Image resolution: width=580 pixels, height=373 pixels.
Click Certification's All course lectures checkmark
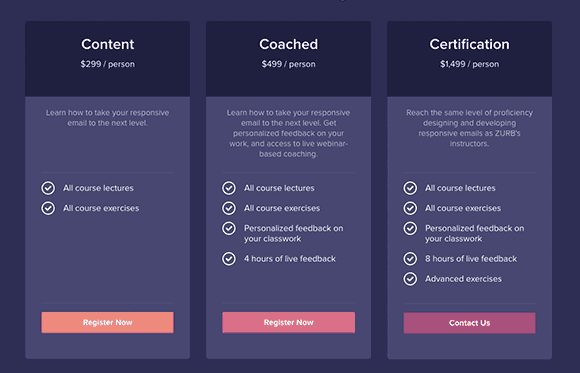click(410, 188)
